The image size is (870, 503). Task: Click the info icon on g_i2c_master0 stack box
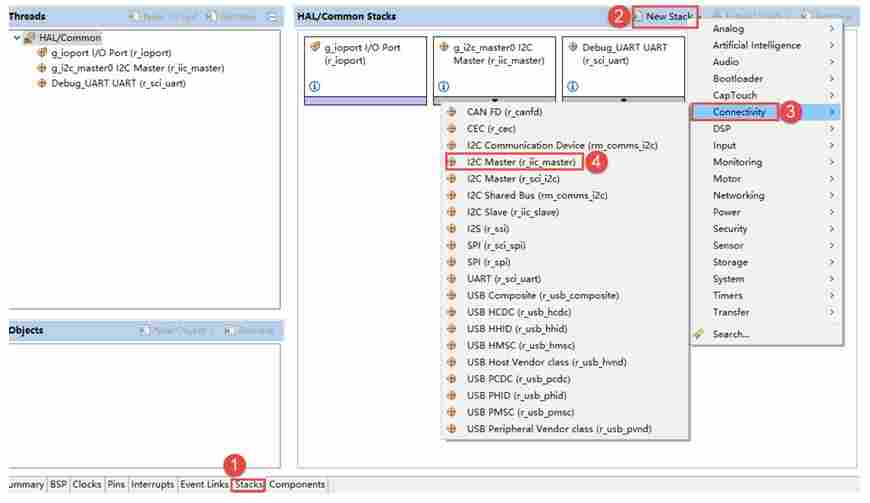443,87
